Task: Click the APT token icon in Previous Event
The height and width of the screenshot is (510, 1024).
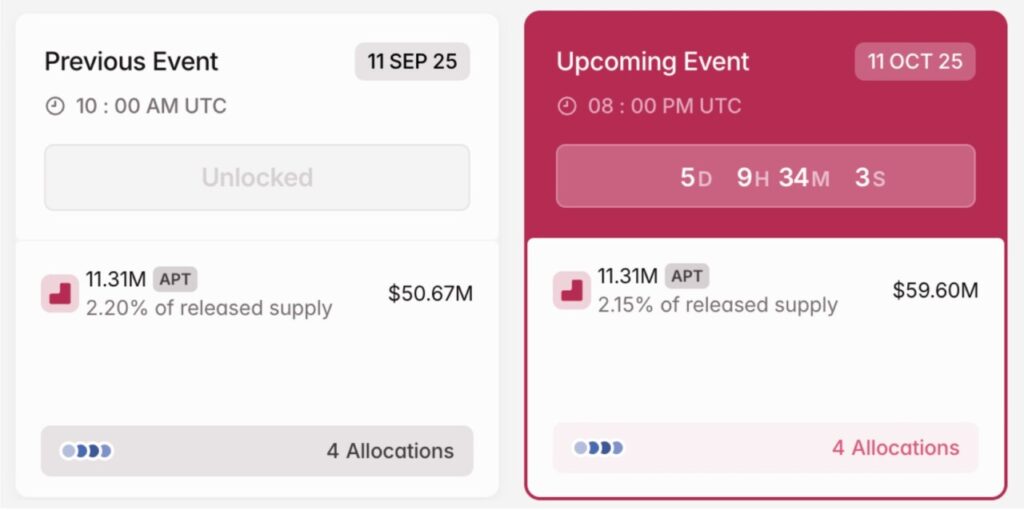Action: [60, 293]
